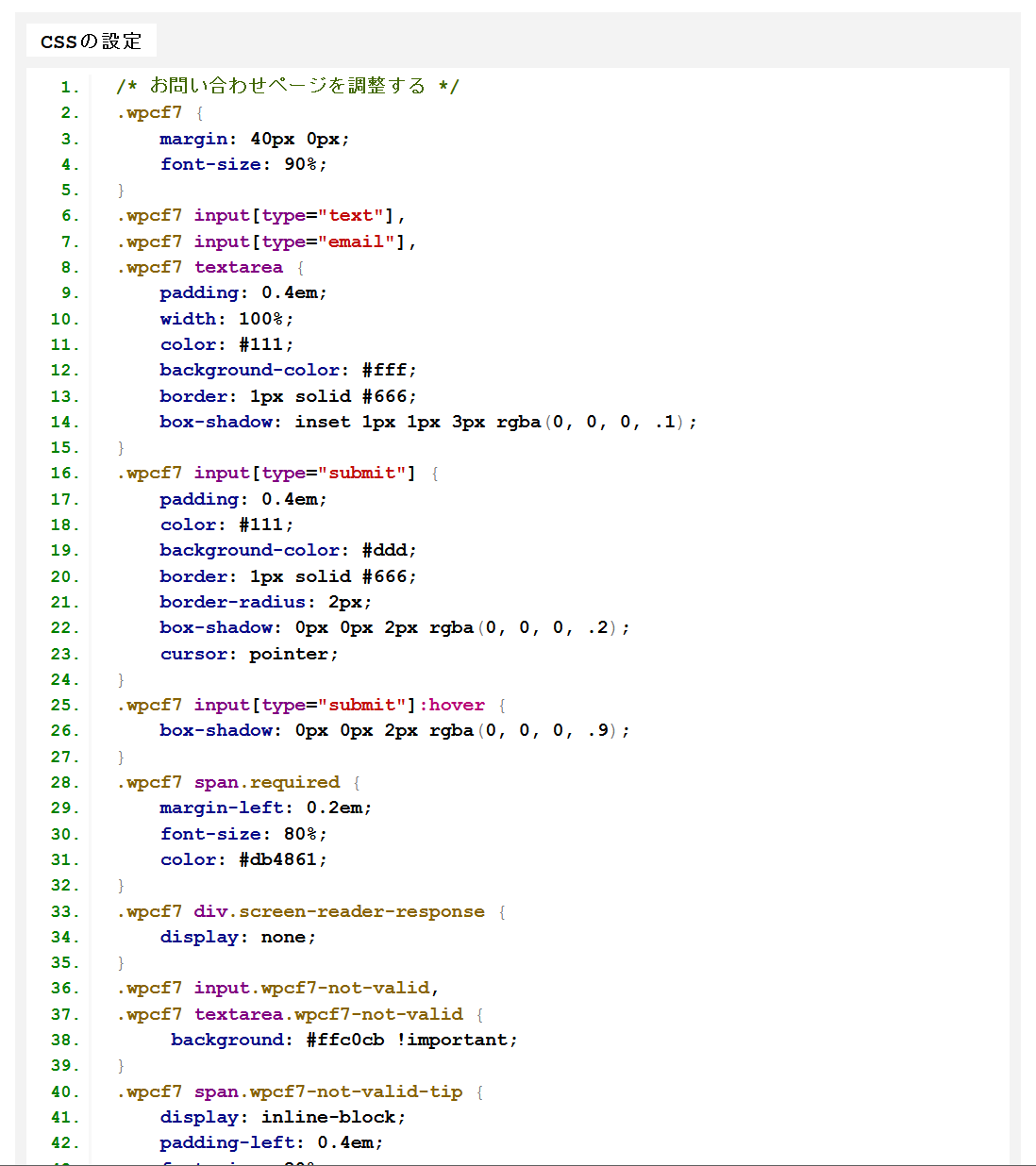This screenshot has height=1166, width=1036.
Task: Click 'input.wpcf7-not-valid,' selector line
Action: [277, 989]
